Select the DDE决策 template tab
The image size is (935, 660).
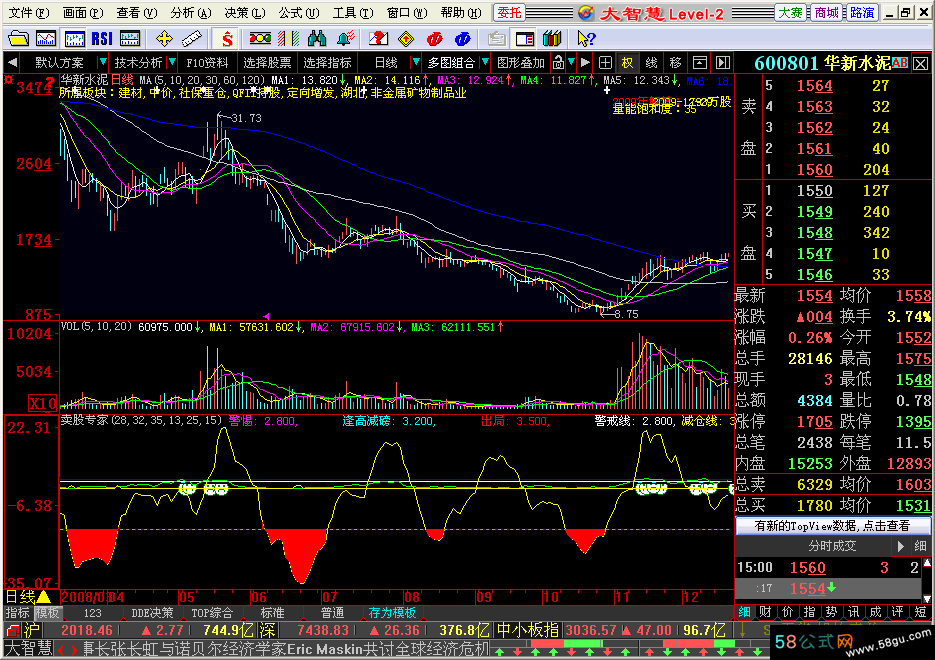[152, 613]
